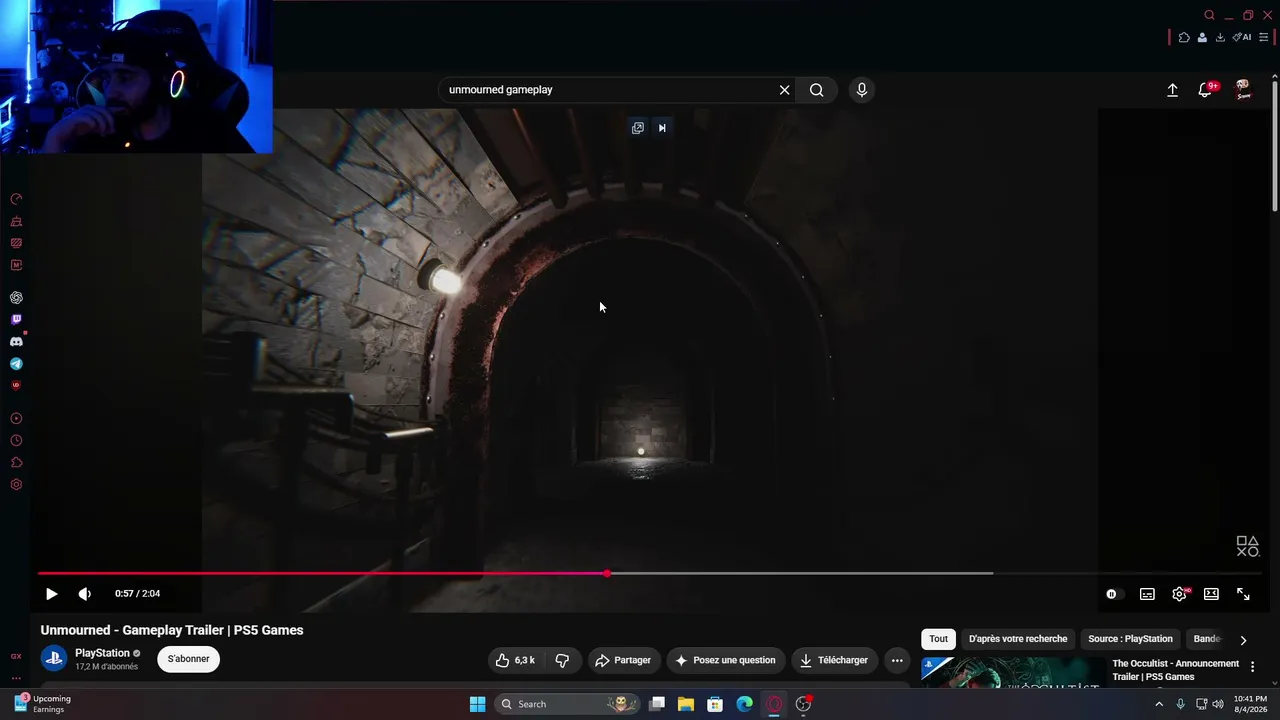Open GX Corner in the sidebar

point(16,656)
